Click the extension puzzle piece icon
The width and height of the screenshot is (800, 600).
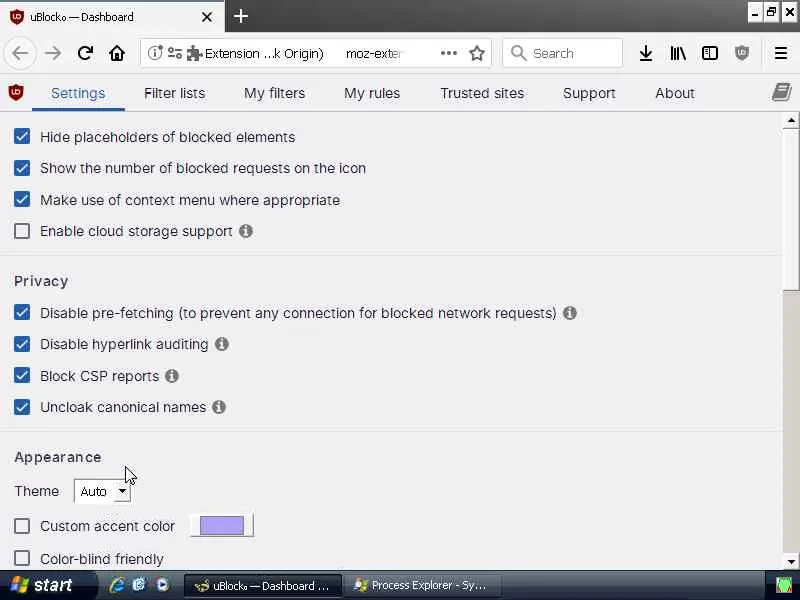point(194,53)
